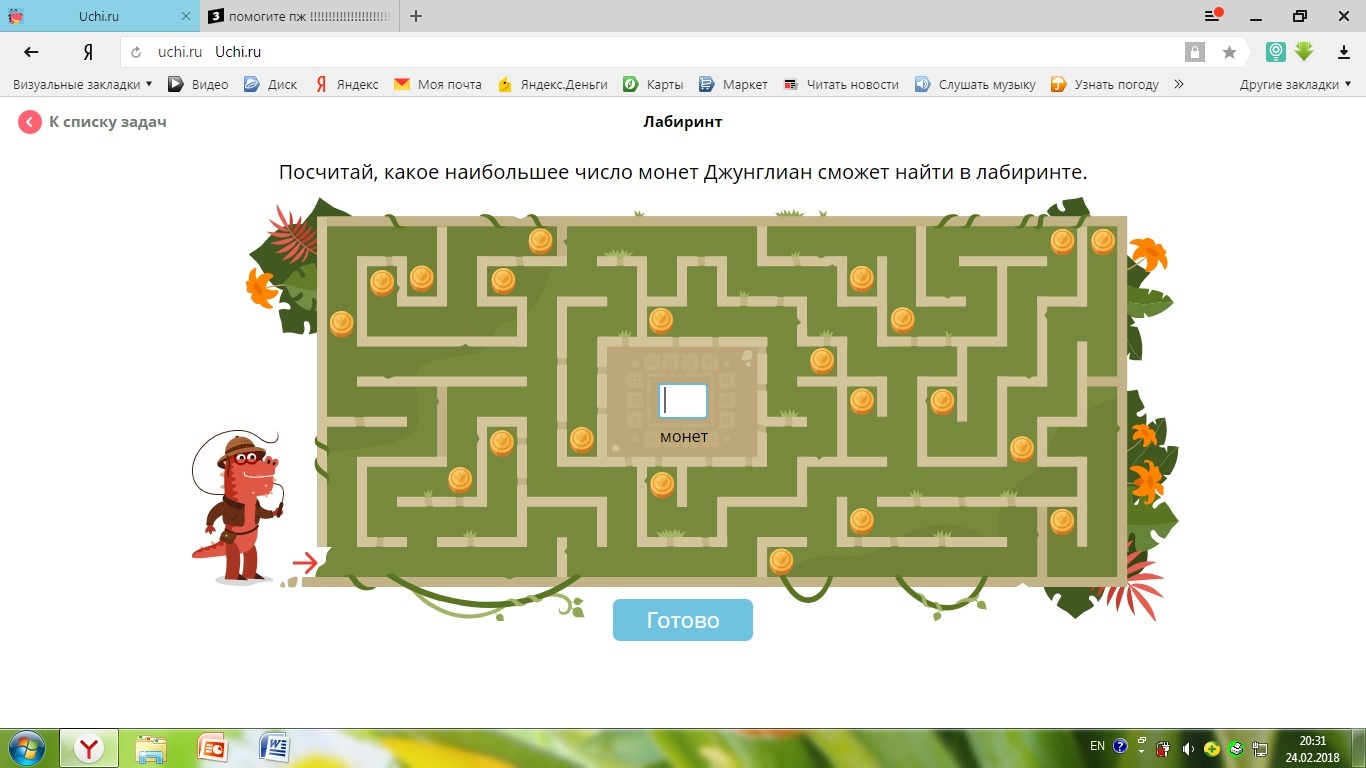Submit the answer with the Готово button
Image resolution: width=1366 pixels, height=768 pixels.
pyautogui.click(x=683, y=620)
